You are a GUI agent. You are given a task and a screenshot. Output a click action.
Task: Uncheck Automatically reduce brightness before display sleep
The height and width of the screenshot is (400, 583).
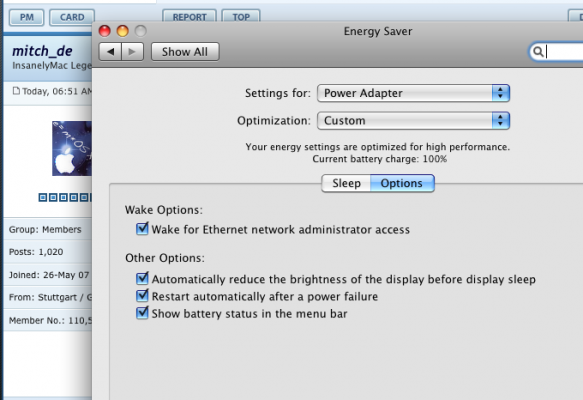click(142, 278)
